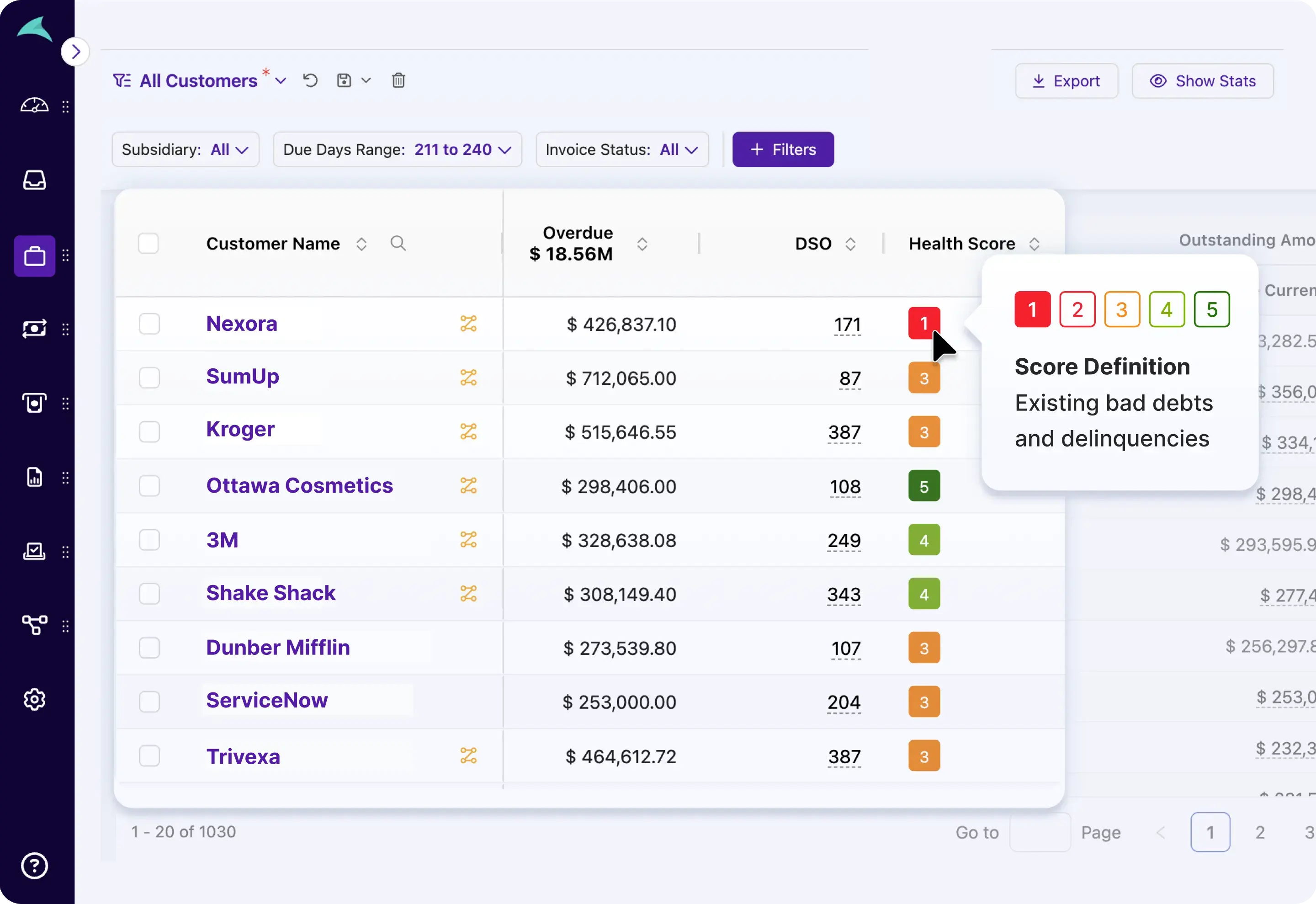Open the workflow nodes sidebar icon

point(35,625)
